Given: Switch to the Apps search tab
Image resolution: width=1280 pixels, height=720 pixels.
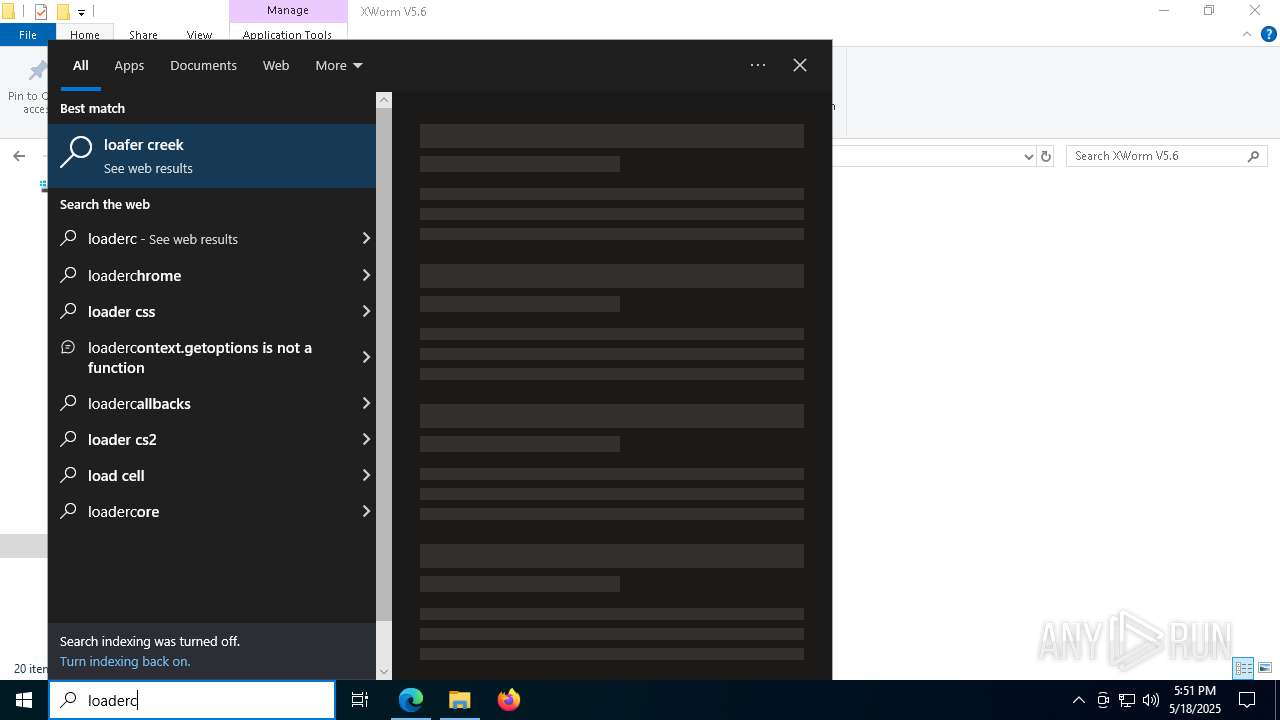Looking at the screenshot, I should [x=129, y=65].
